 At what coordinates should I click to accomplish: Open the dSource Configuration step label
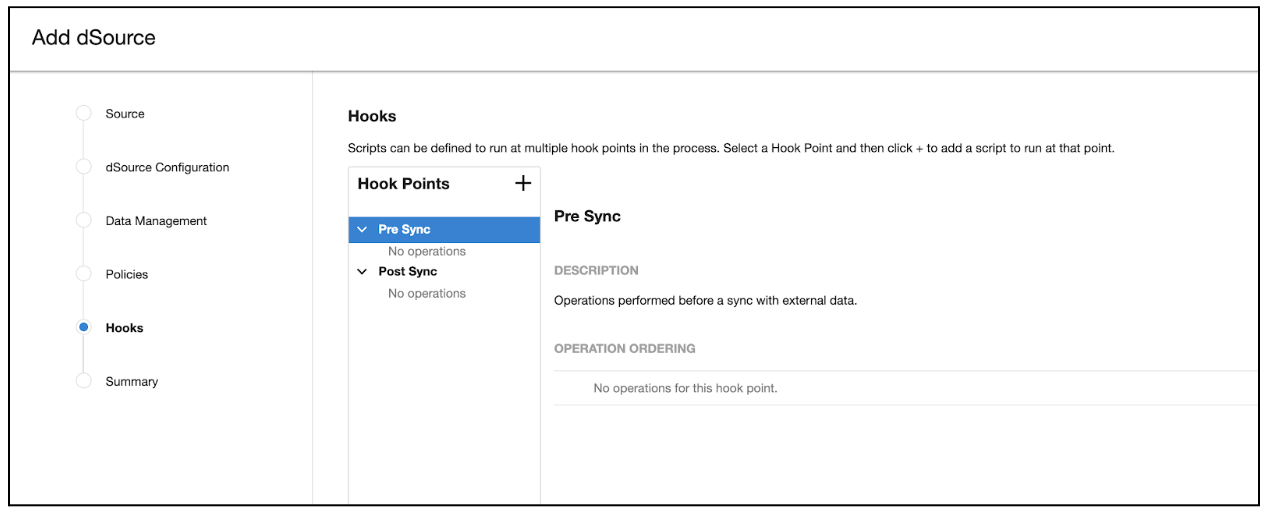click(167, 167)
